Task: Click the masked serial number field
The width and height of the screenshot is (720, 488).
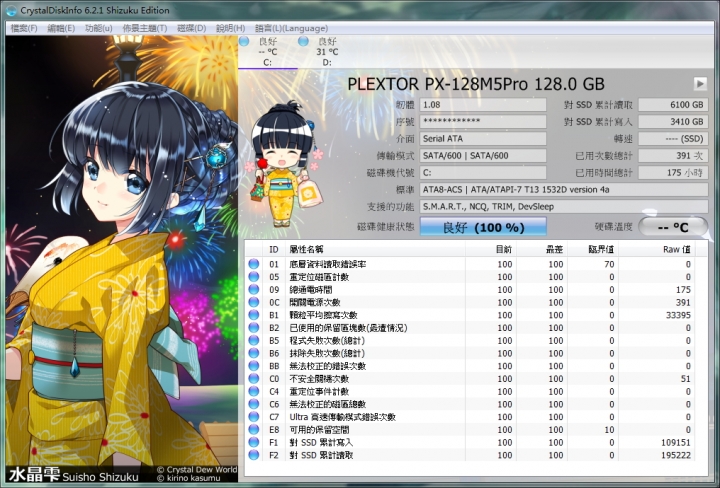Action: point(483,122)
